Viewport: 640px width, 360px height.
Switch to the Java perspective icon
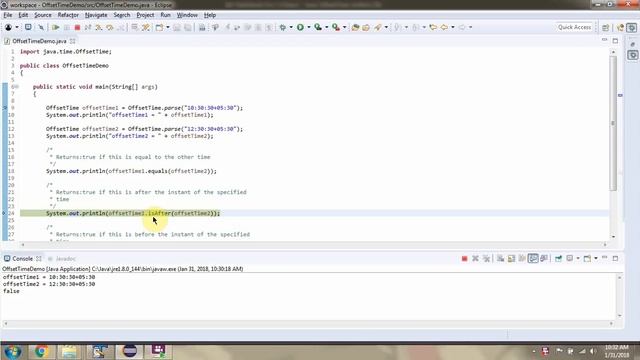tap(620, 27)
